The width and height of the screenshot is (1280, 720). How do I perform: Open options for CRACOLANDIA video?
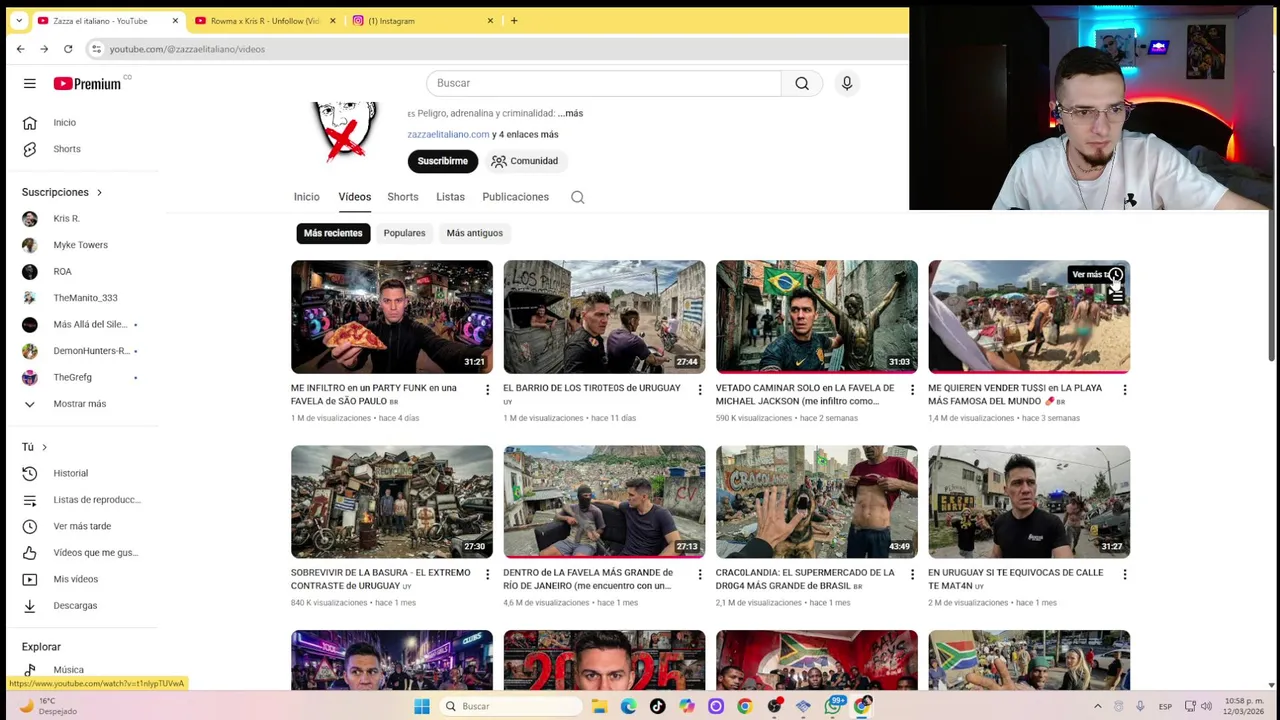click(912, 575)
